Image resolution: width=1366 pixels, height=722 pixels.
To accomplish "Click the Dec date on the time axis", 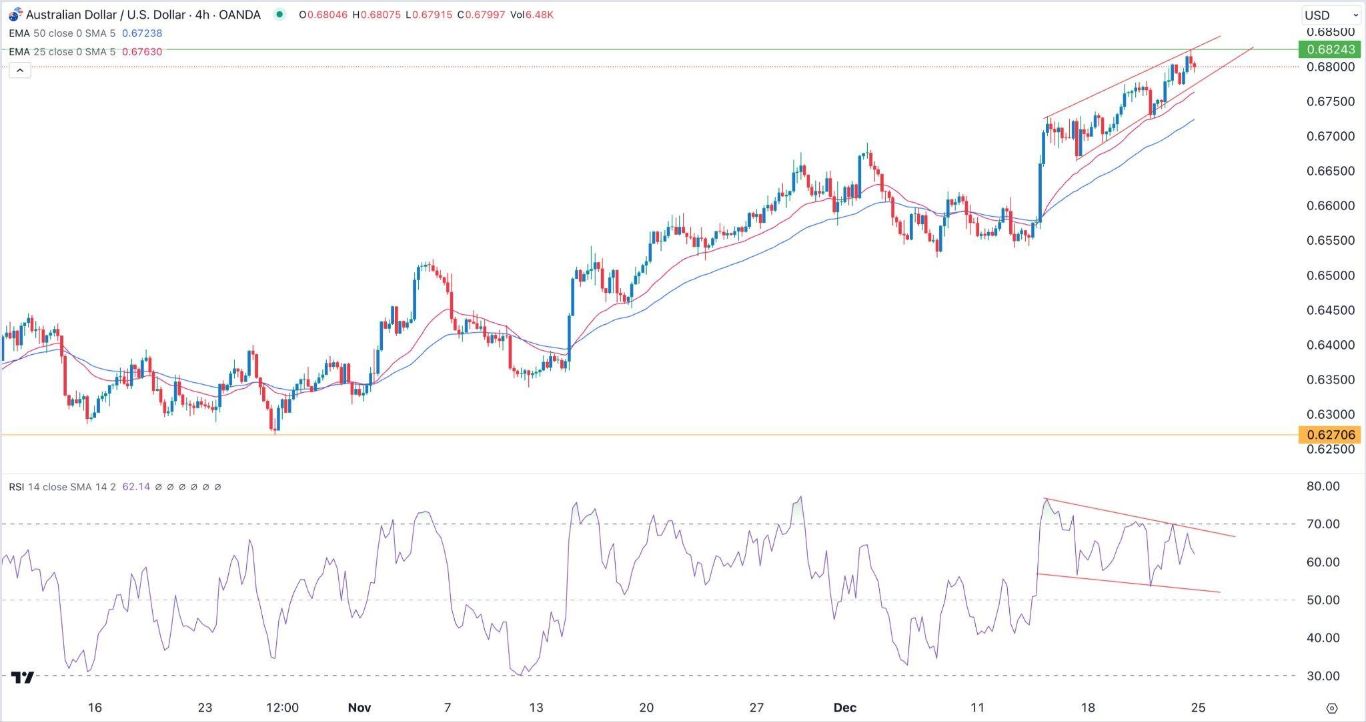I will (845, 707).
